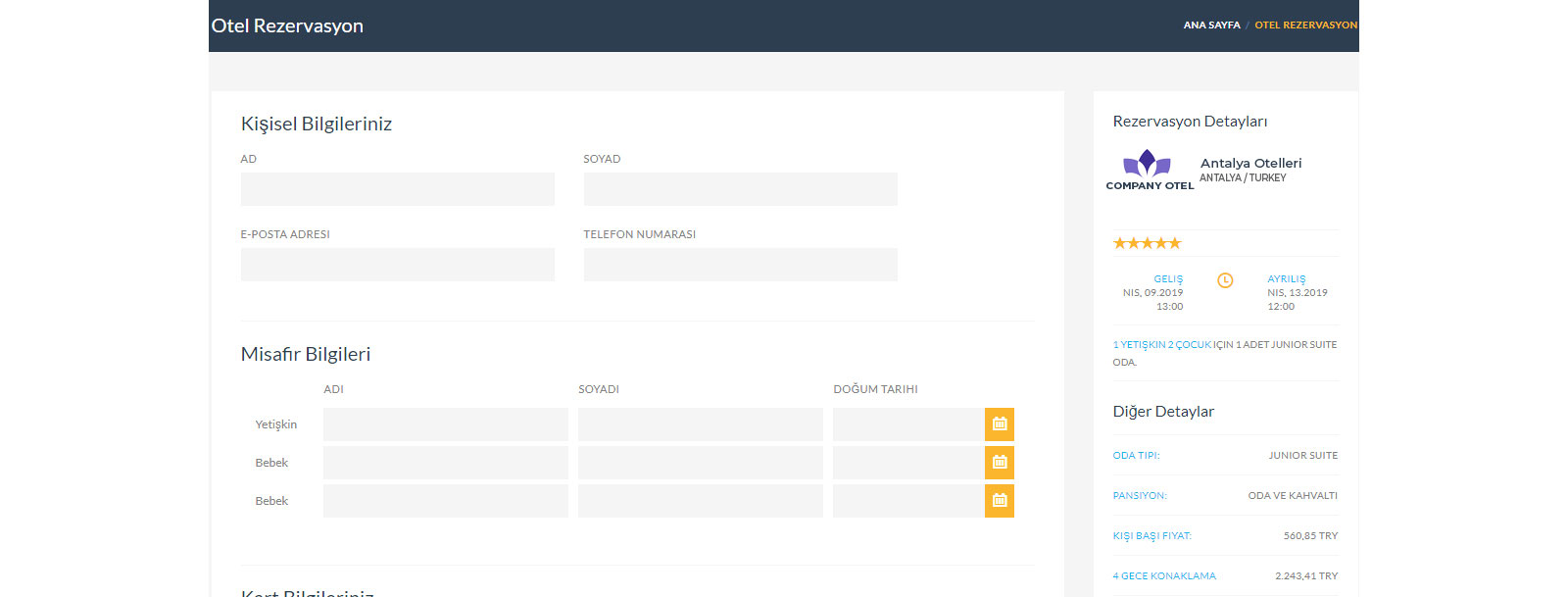
Task: Click Yetişkin SOYADI surname field
Action: click(x=701, y=424)
